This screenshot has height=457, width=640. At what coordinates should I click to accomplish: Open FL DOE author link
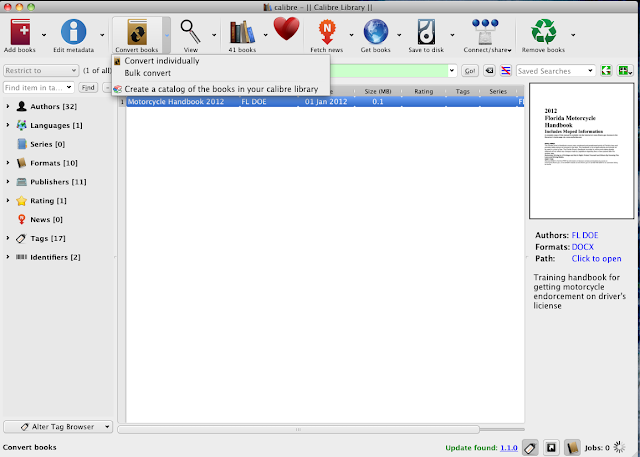coord(584,235)
